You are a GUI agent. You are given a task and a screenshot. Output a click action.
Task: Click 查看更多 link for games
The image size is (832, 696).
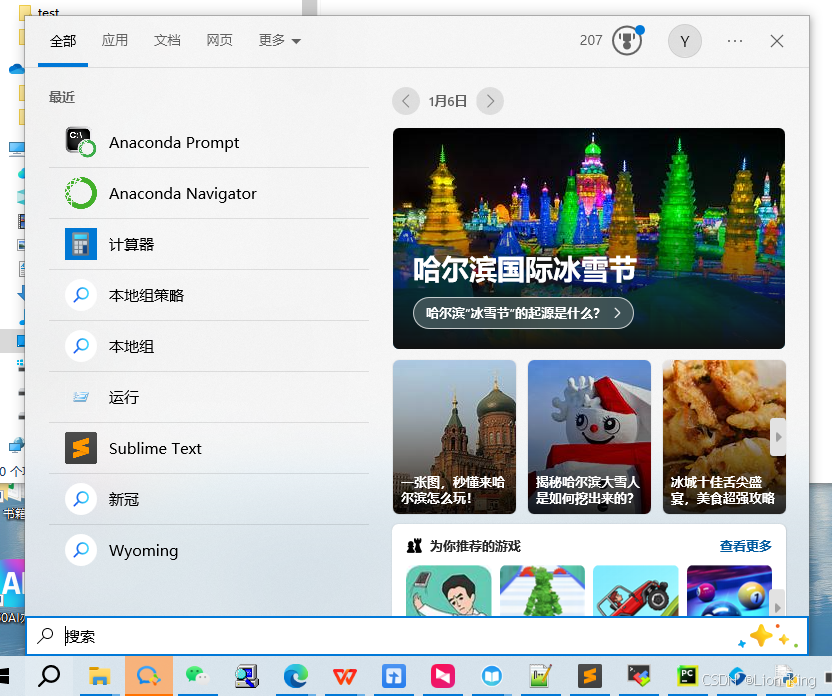745,546
